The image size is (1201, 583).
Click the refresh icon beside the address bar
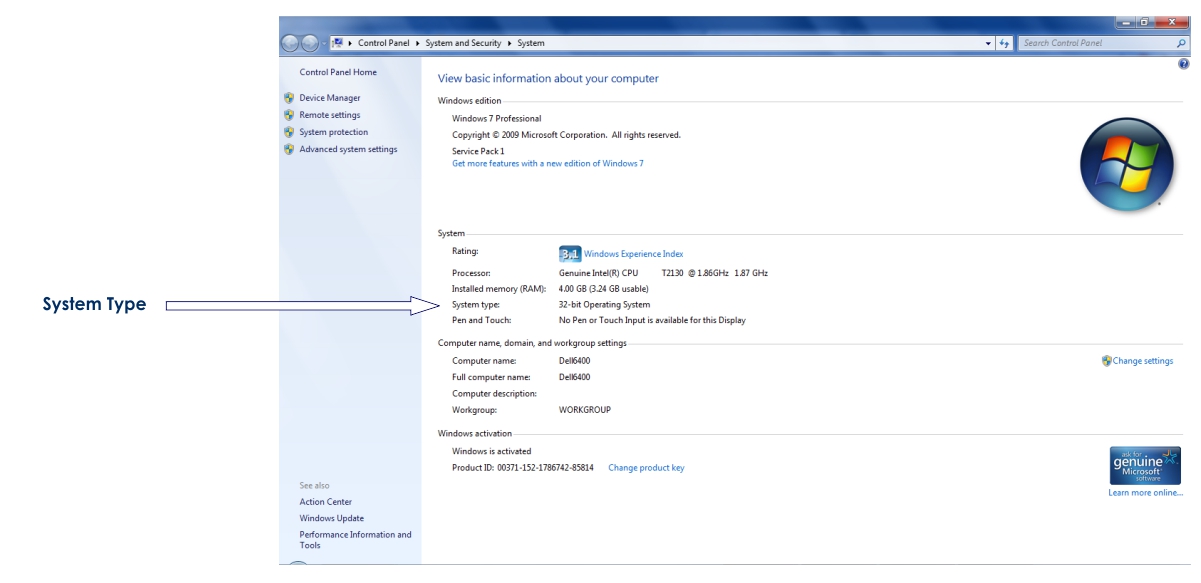click(1005, 43)
